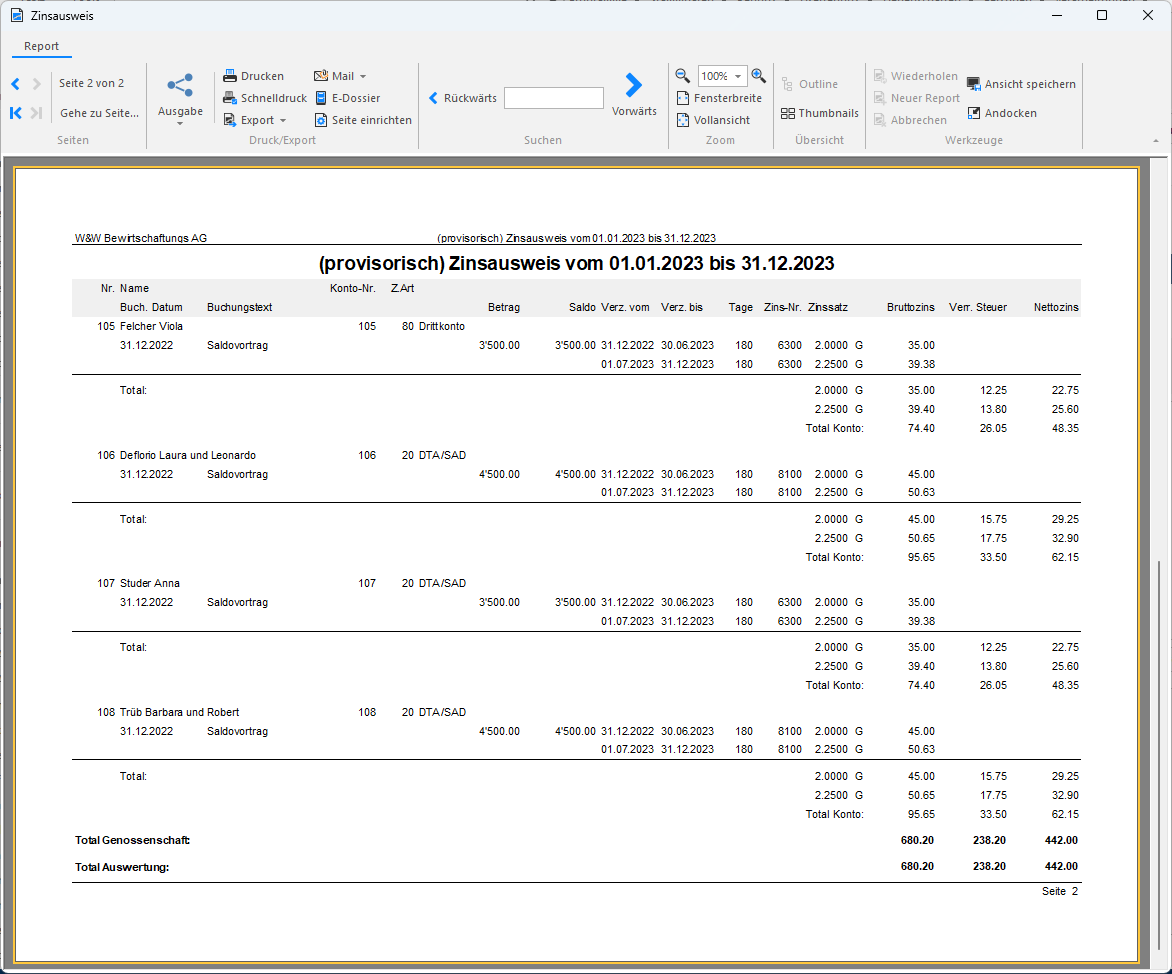Image resolution: width=1172 pixels, height=974 pixels.
Task: Fit the report to Fensterbreite
Action: (719, 98)
